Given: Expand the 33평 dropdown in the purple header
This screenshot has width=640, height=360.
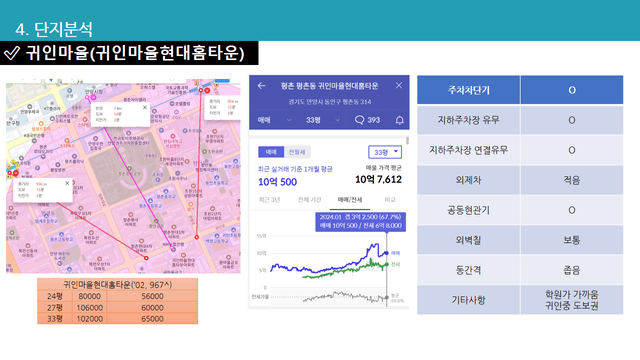Looking at the screenshot, I should pos(322,120).
